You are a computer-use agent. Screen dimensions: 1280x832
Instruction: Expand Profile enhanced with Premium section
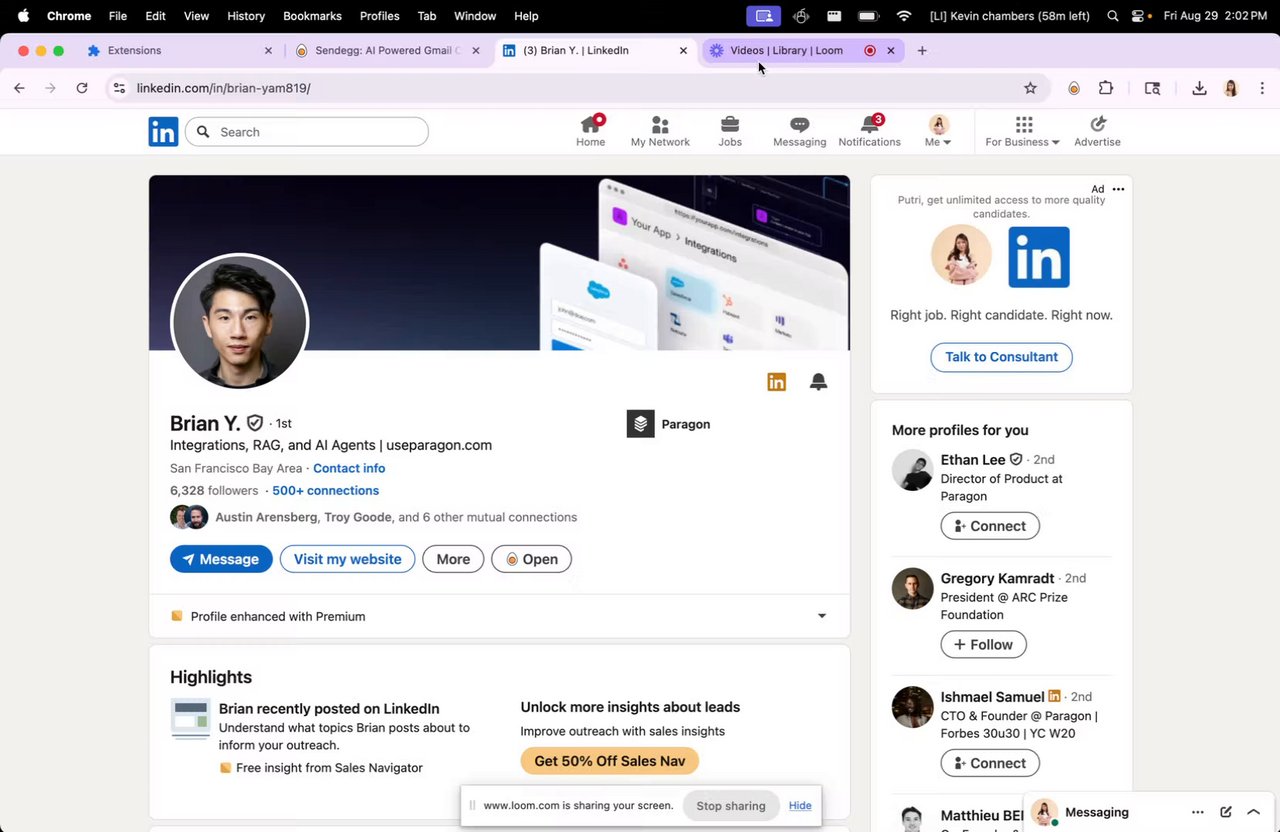tap(822, 616)
